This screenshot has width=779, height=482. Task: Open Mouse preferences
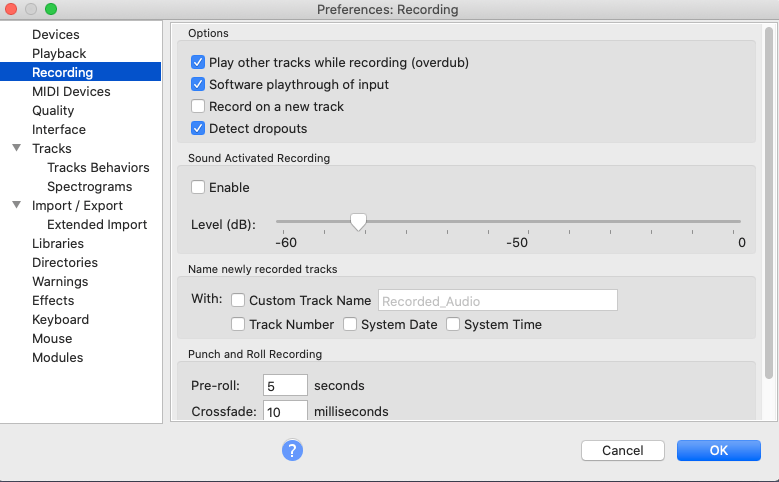pos(52,338)
